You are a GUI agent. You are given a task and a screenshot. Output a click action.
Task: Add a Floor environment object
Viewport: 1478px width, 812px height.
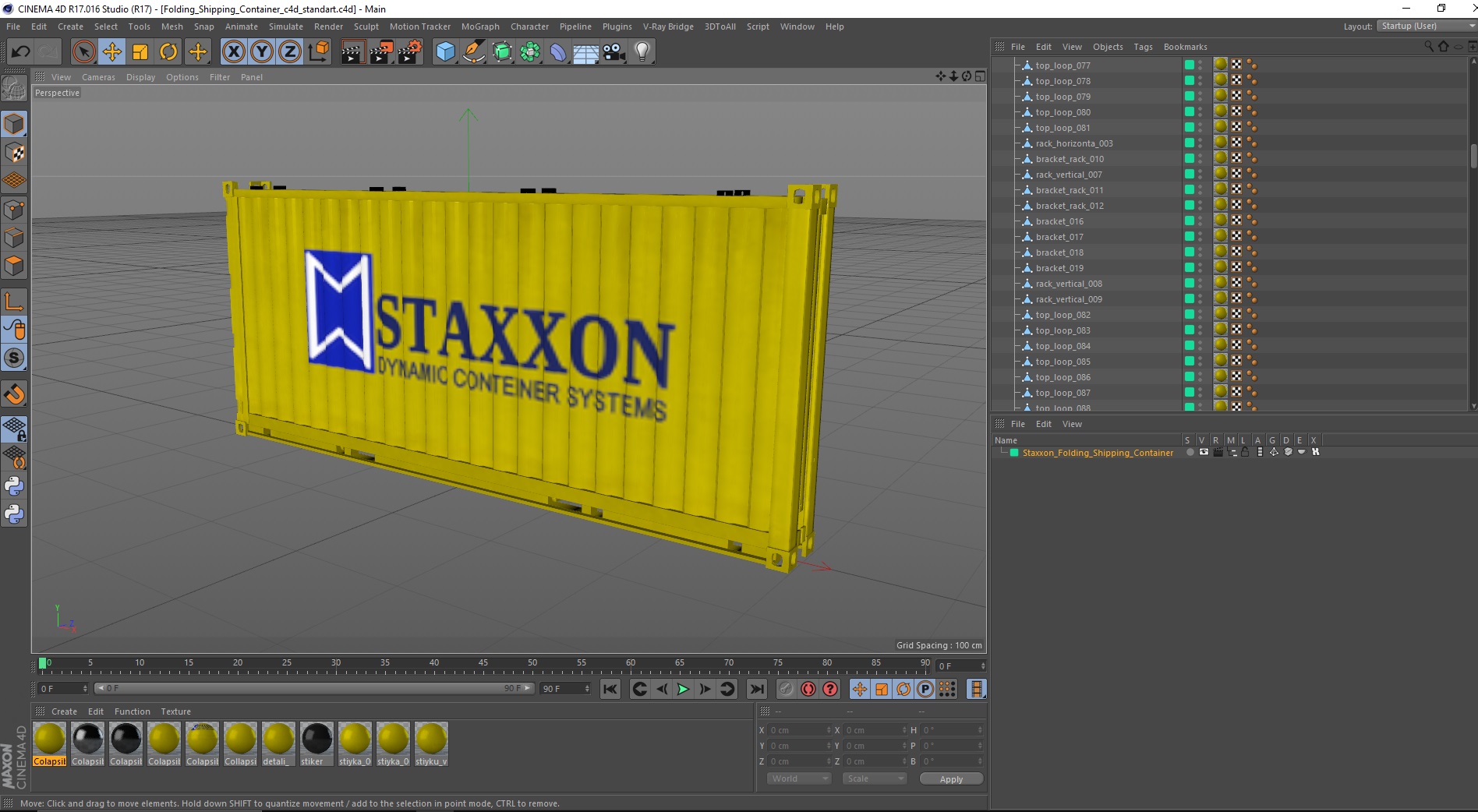pyautogui.click(x=585, y=52)
